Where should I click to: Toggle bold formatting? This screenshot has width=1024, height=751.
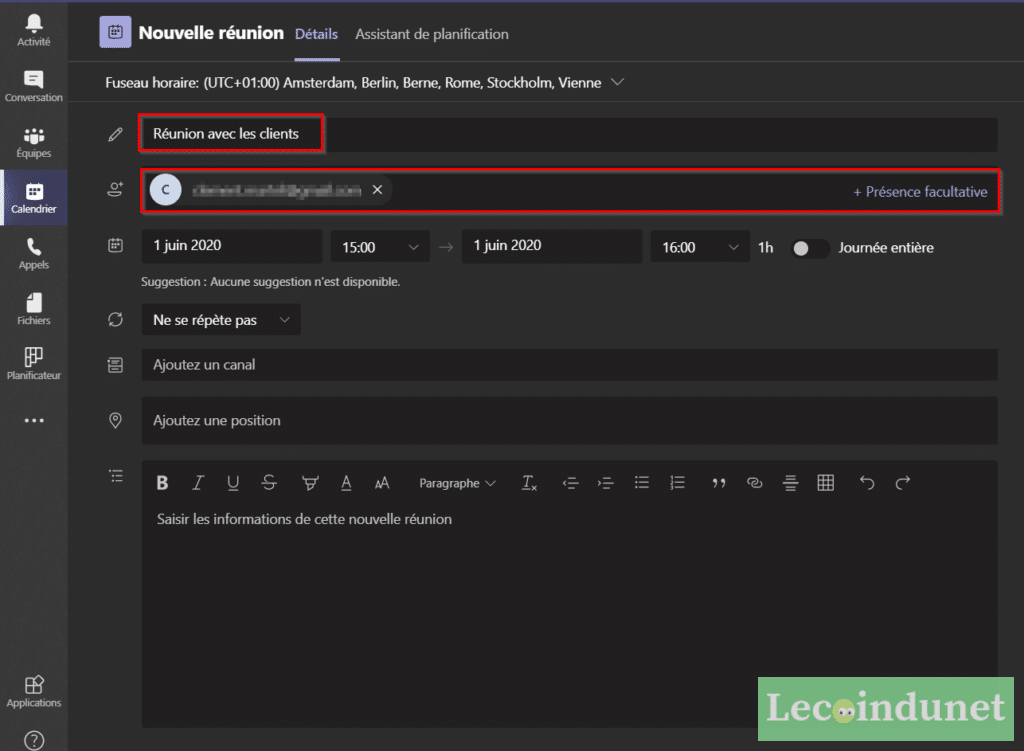click(x=163, y=483)
